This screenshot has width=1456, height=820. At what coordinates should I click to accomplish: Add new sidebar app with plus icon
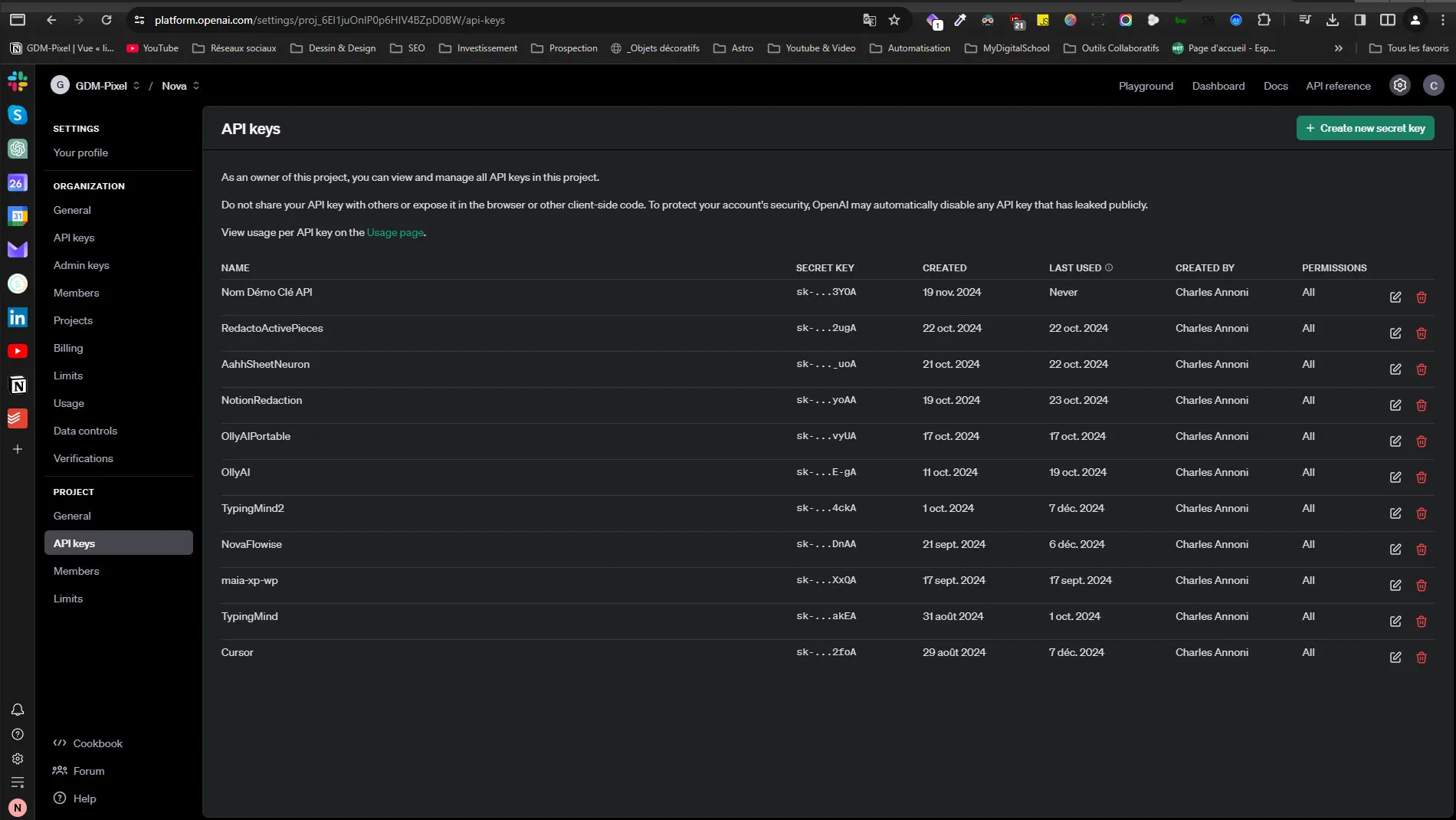[x=18, y=449]
